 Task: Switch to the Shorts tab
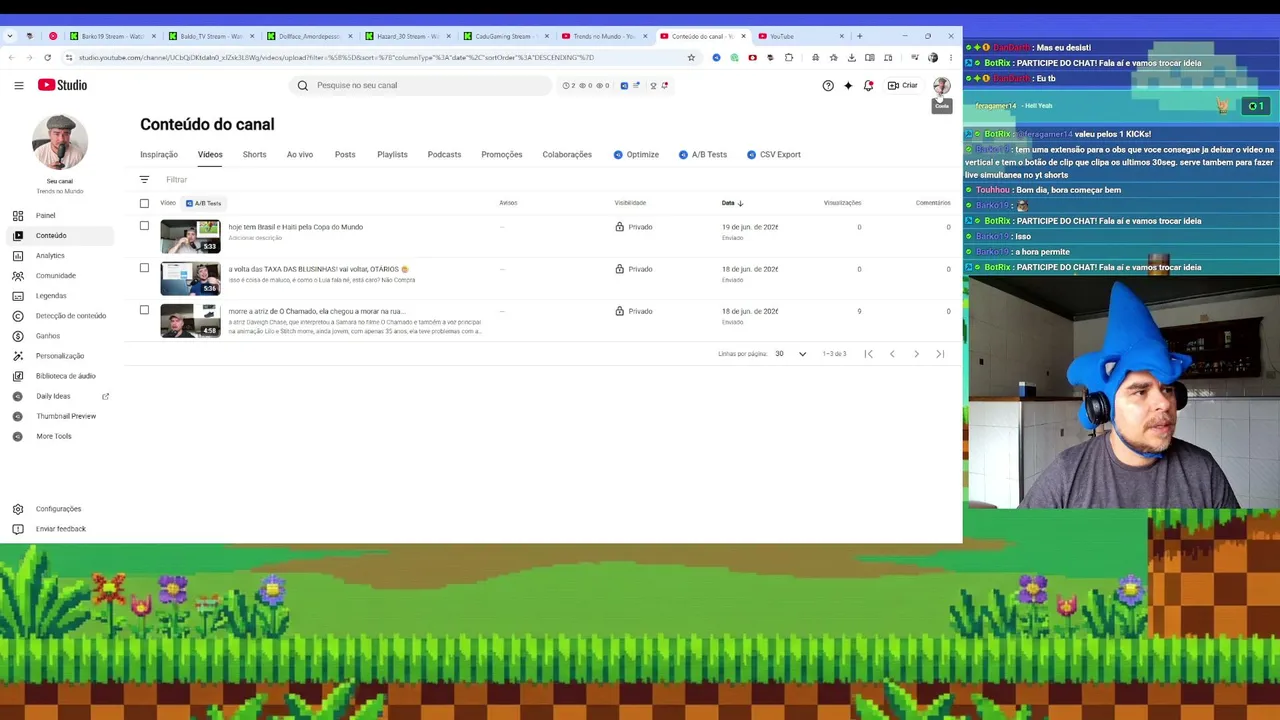click(254, 155)
